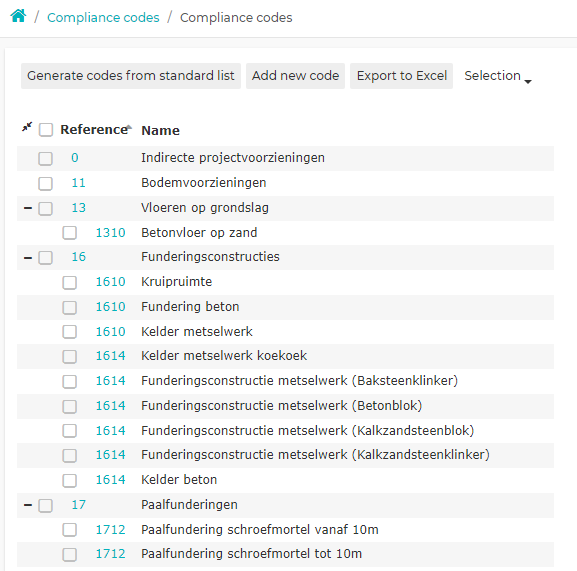Image resolution: width=577 pixels, height=571 pixels.
Task: Click the sort arrow on the Reference column
Action: [129, 127]
